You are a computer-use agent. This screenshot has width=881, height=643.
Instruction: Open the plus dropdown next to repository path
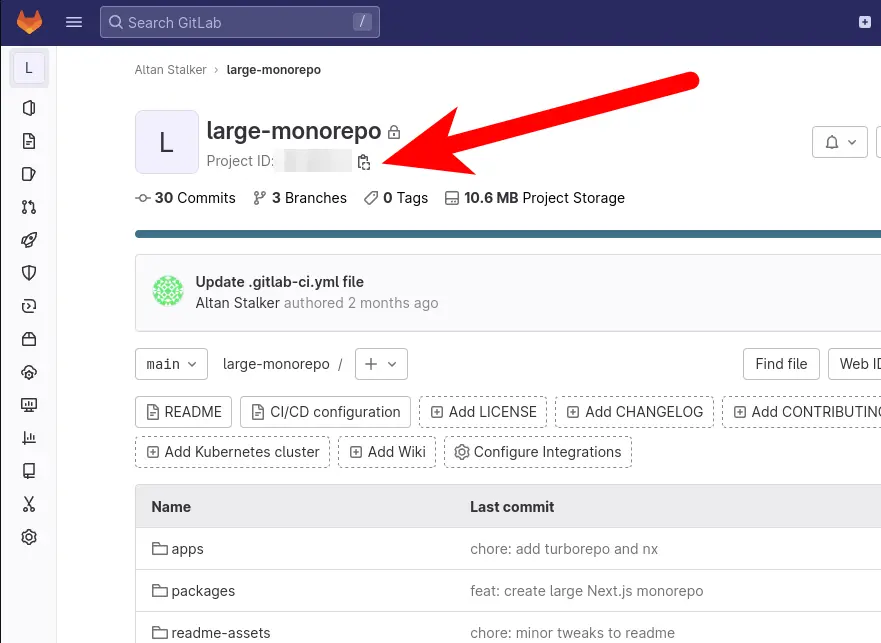pyautogui.click(x=381, y=364)
